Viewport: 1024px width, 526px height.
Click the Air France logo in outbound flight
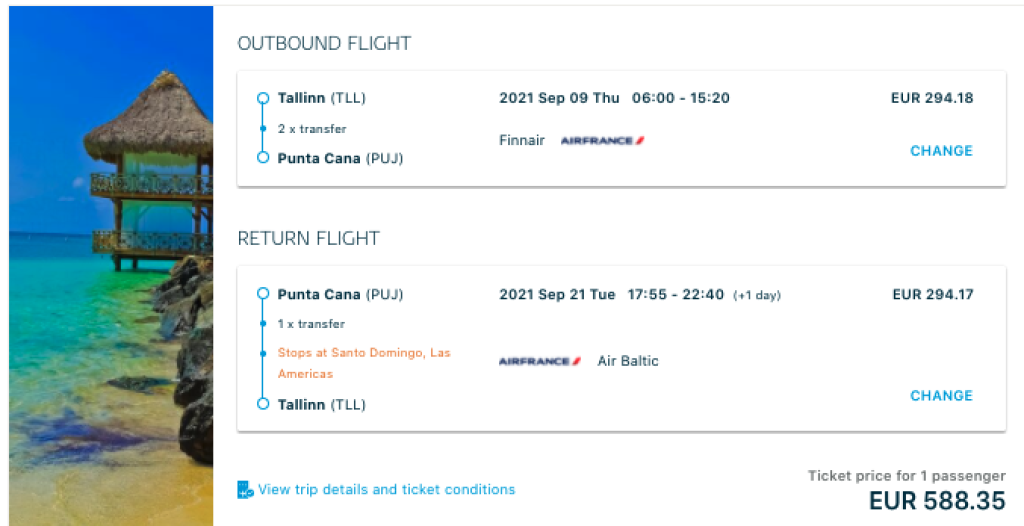(x=602, y=141)
